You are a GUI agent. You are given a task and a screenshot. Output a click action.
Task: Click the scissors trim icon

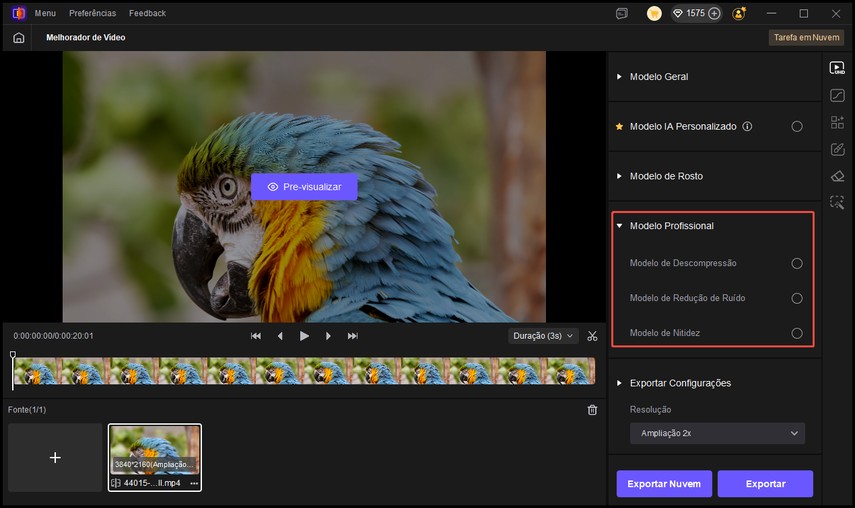592,336
